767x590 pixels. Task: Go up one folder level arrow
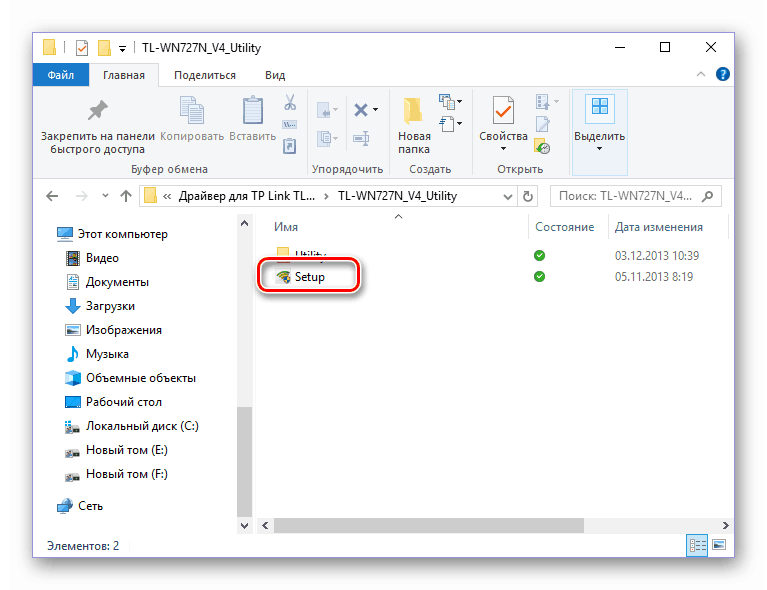[126, 197]
